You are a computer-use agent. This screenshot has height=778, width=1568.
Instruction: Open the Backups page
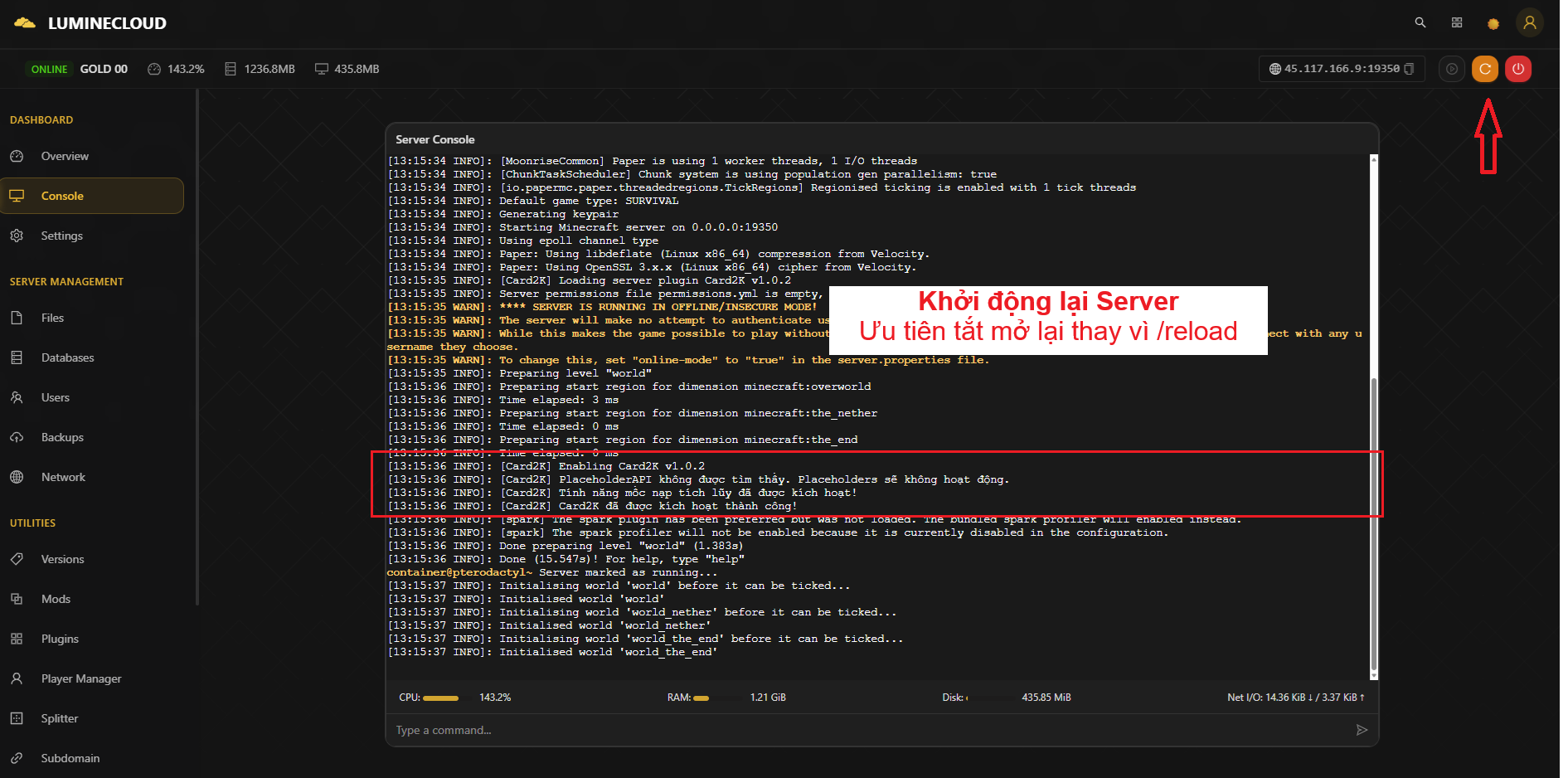(x=62, y=437)
